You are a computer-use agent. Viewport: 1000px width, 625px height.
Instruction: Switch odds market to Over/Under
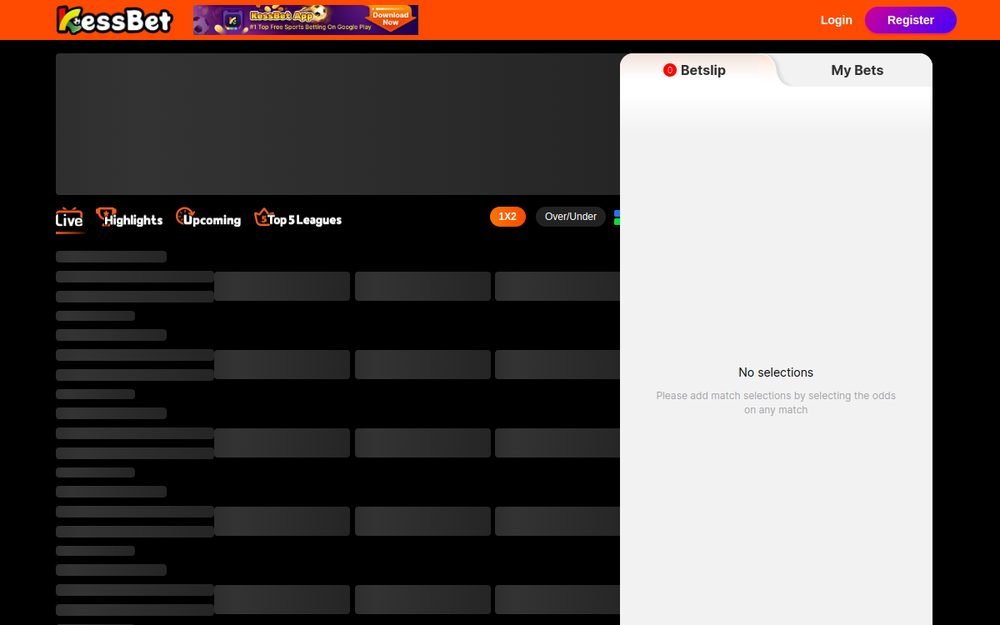571,217
